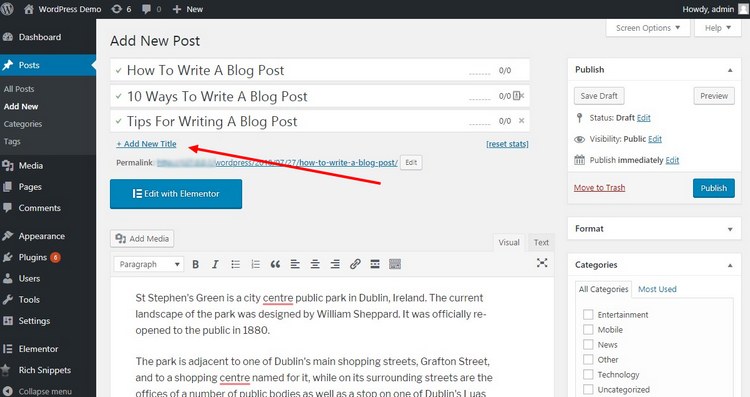
Task: Expand the Help dropdown
Action: coord(717,28)
